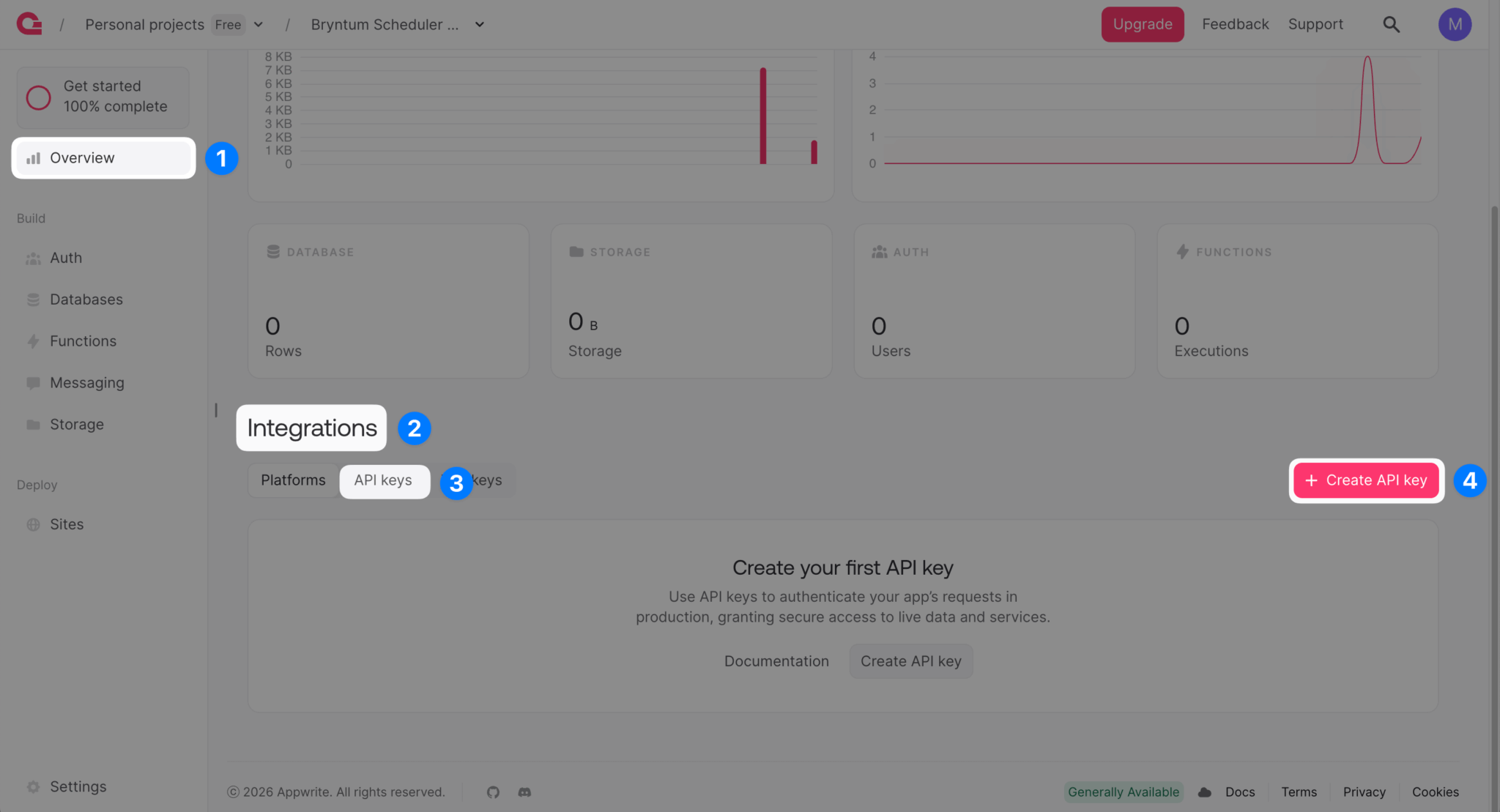The image size is (1500, 812).
Task: Click the Upgrade button
Action: 1143,24
